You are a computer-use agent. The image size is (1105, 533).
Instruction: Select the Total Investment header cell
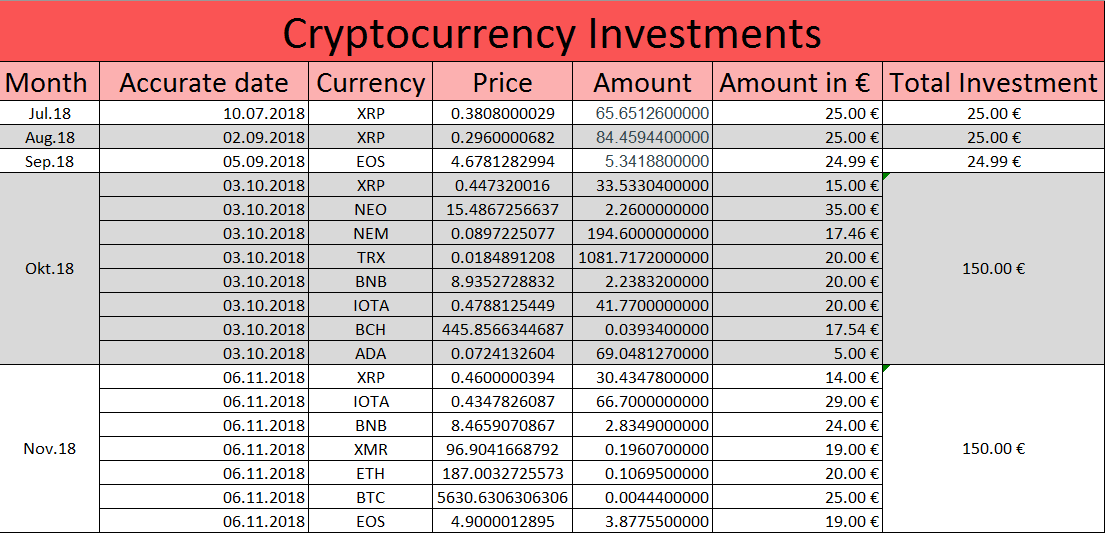coord(994,82)
